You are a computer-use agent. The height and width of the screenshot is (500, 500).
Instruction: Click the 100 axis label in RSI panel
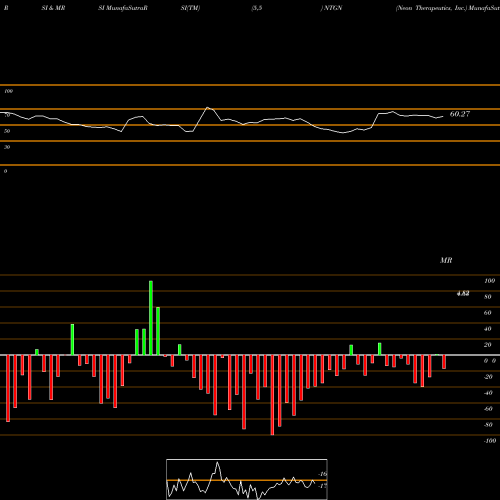point(9,91)
